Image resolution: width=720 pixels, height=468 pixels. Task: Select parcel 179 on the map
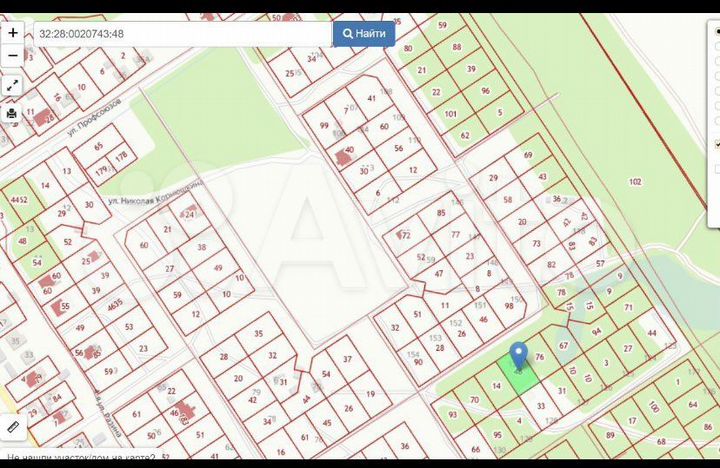(101, 170)
